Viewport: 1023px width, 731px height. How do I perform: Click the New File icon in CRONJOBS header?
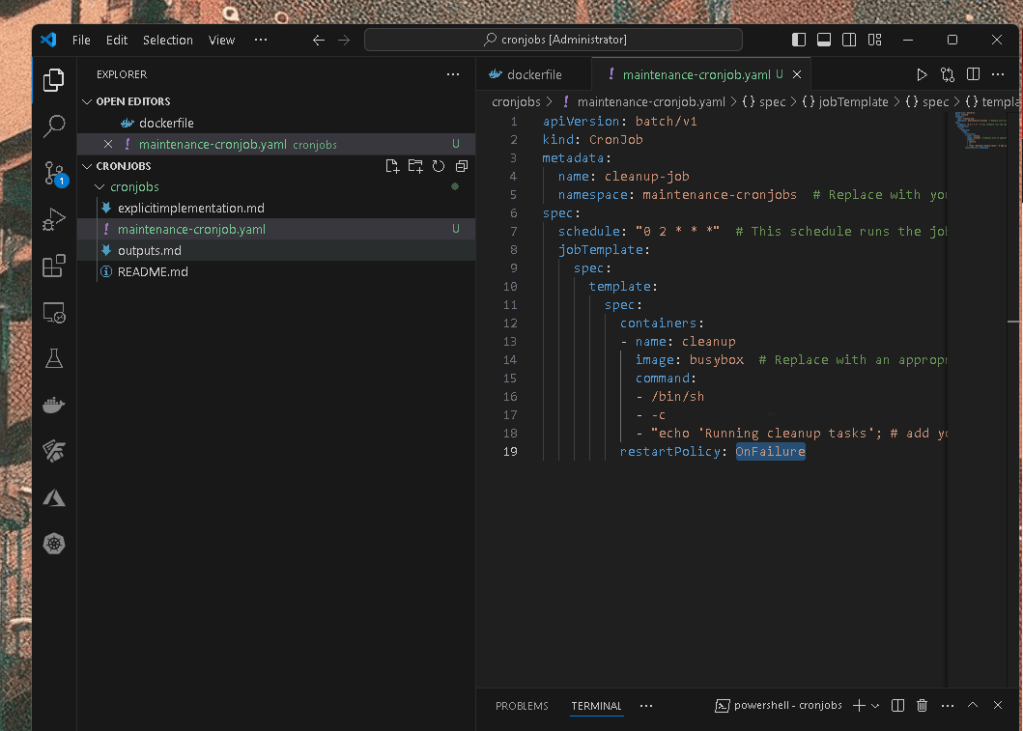392,166
